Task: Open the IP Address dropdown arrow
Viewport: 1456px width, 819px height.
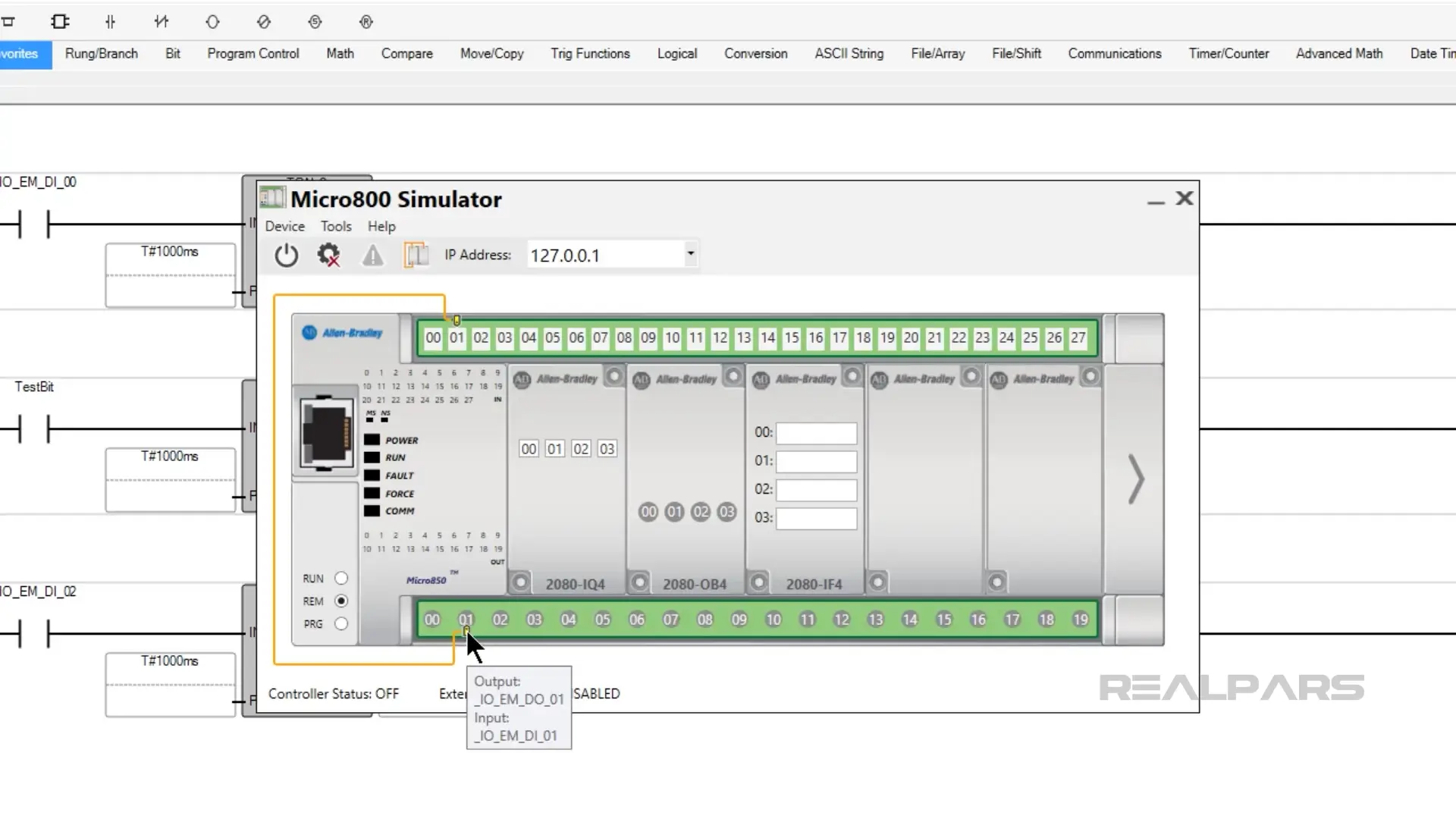Action: 690,253
